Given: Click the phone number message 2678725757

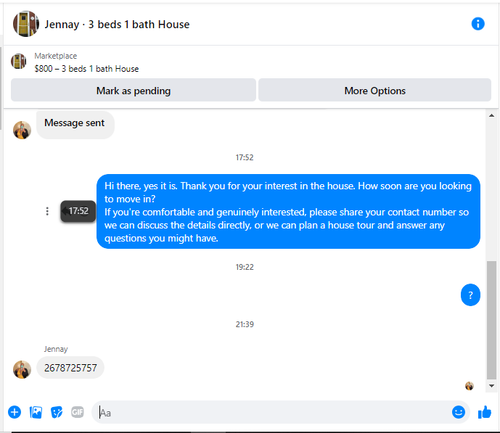Looking at the screenshot, I should [70, 368].
